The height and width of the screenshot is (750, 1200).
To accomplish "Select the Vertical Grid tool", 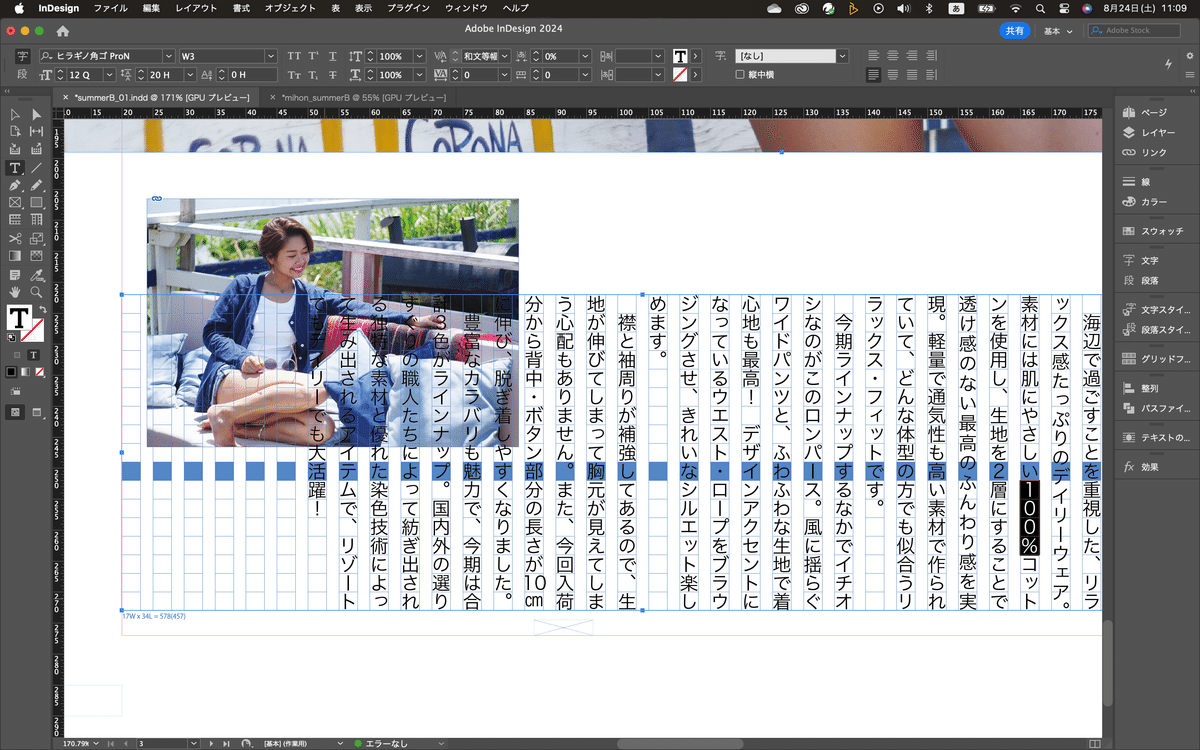I will (36, 219).
